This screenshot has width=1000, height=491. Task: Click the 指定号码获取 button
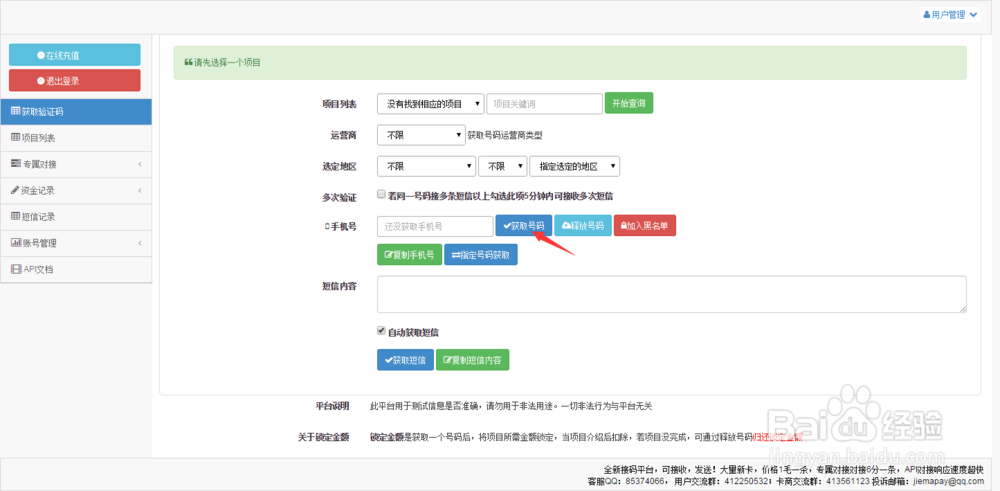(x=481, y=255)
